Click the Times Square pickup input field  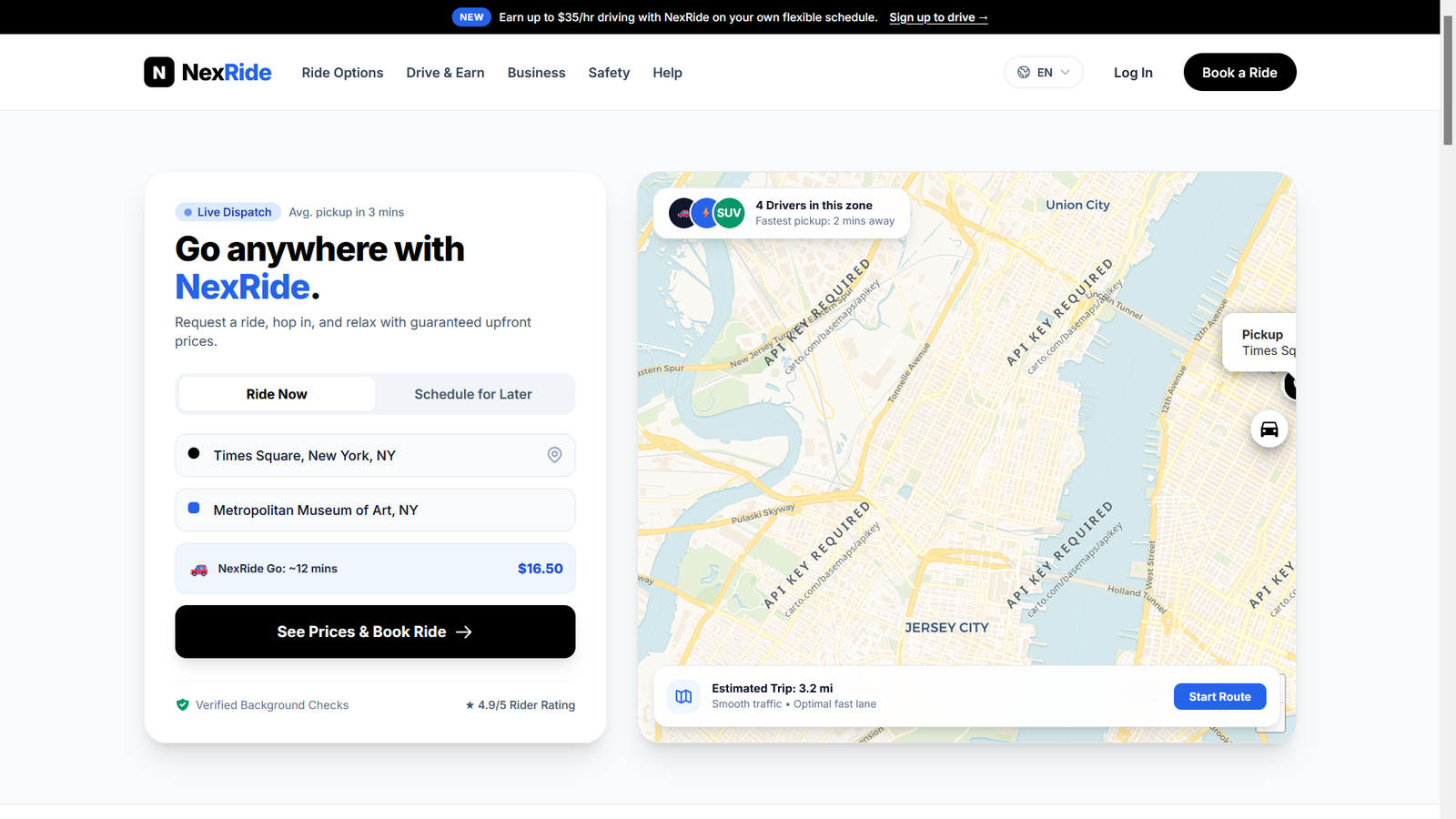tap(375, 455)
